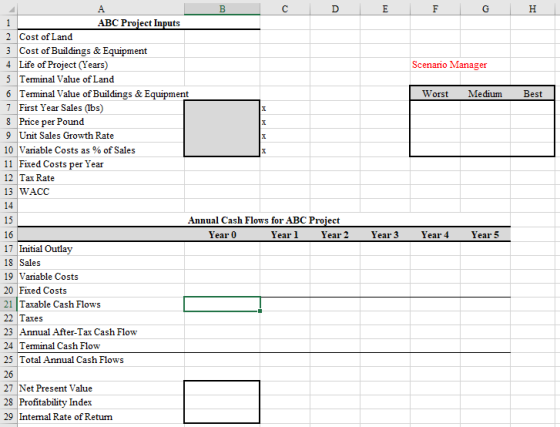Click the 'Fixed Costs' row label
Viewport: 560px width, 427px height.
43,291
